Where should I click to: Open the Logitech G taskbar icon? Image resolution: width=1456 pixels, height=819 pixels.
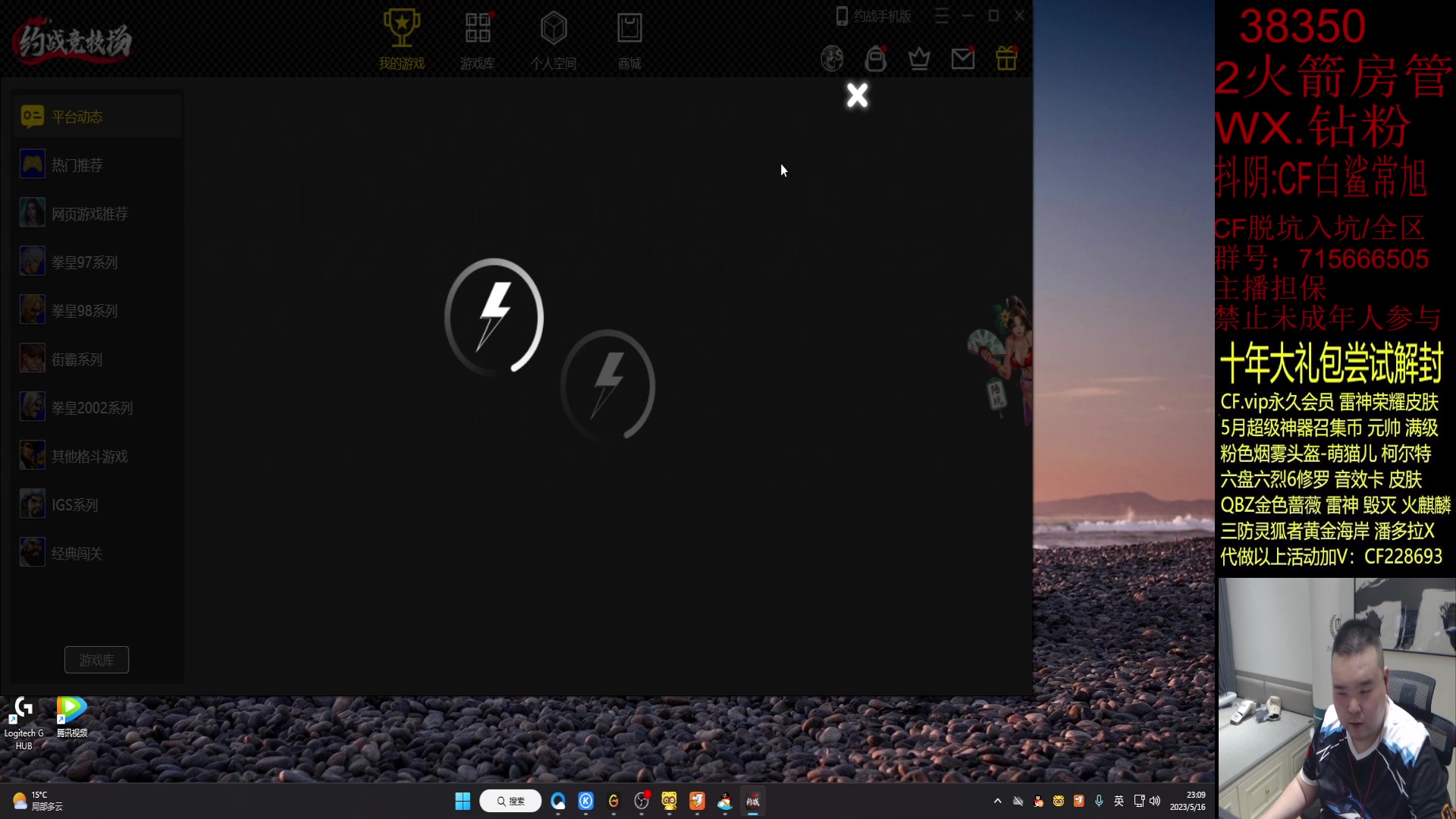(x=613, y=801)
